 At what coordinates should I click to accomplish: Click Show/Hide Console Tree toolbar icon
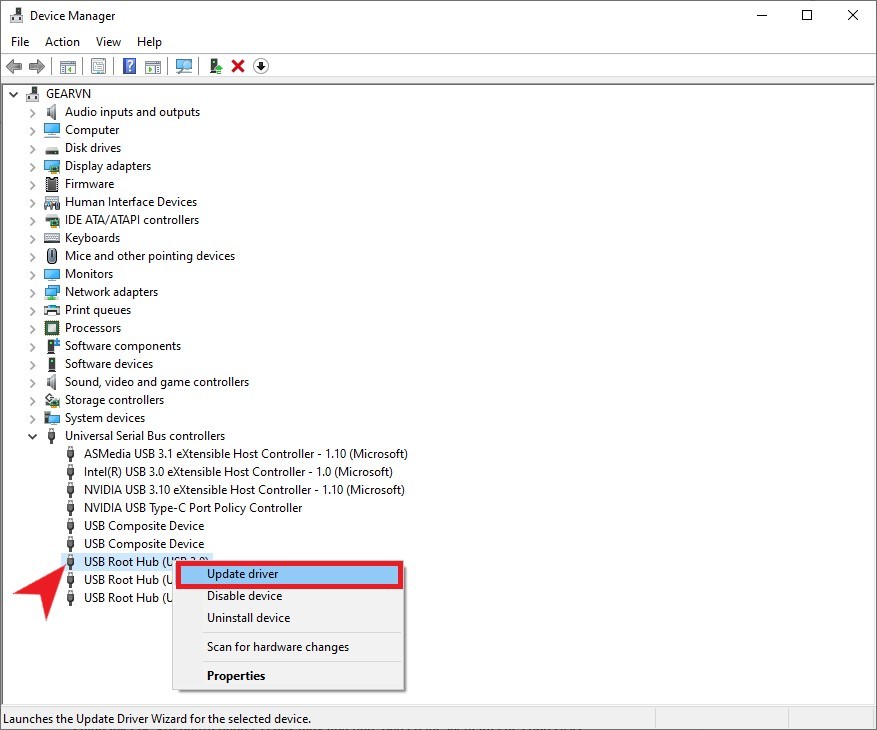click(x=68, y=66)
